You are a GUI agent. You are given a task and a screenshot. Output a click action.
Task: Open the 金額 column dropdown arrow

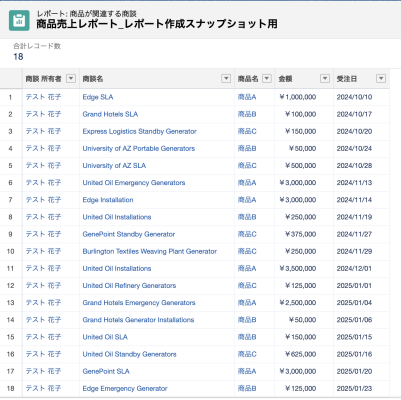click(x=325, y=79)
